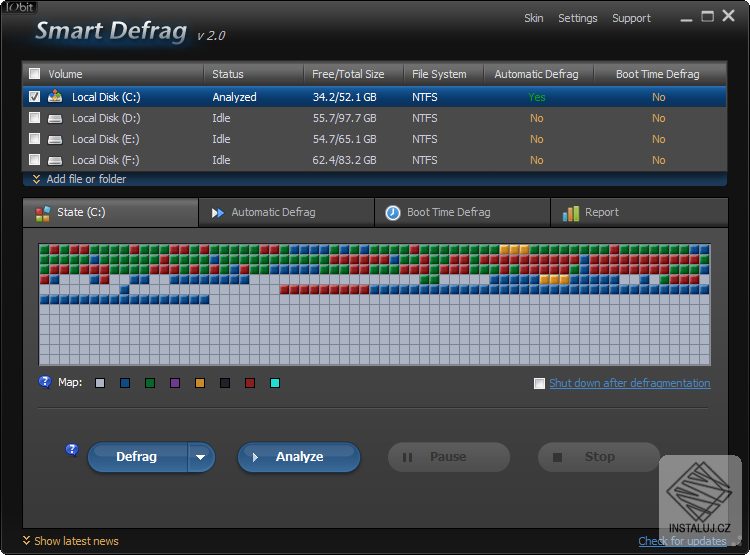The height and width of the screenshot is (555, 750).
Task: Open the Defrag button dropdown arrow
Action: click(x=201, y=457)
